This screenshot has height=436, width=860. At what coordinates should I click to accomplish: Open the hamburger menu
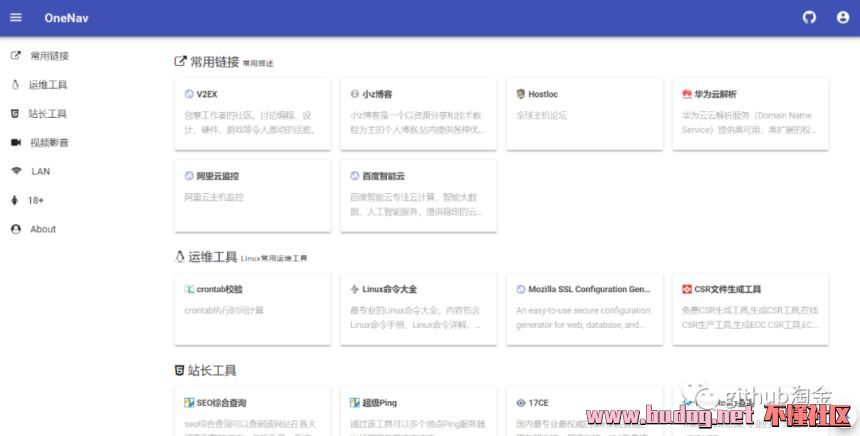[16, 18]
